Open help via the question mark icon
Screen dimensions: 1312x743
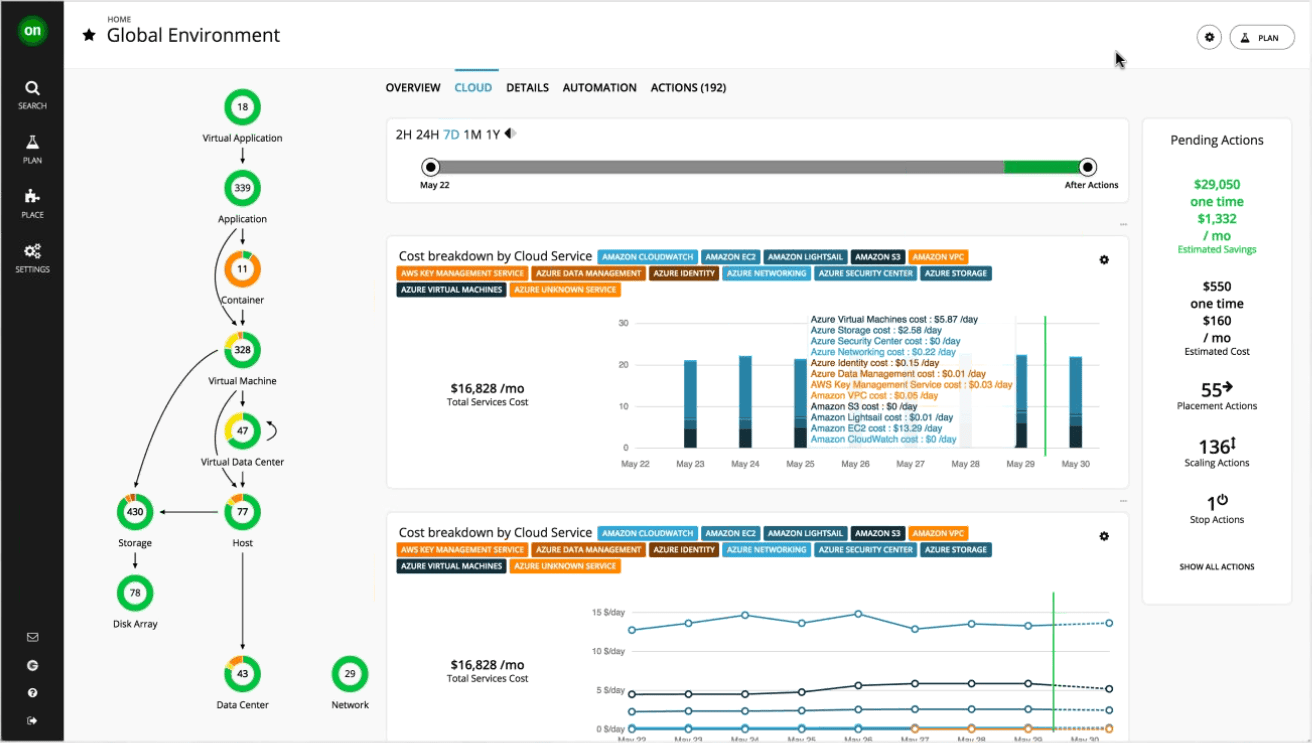[x=32, y=692]
